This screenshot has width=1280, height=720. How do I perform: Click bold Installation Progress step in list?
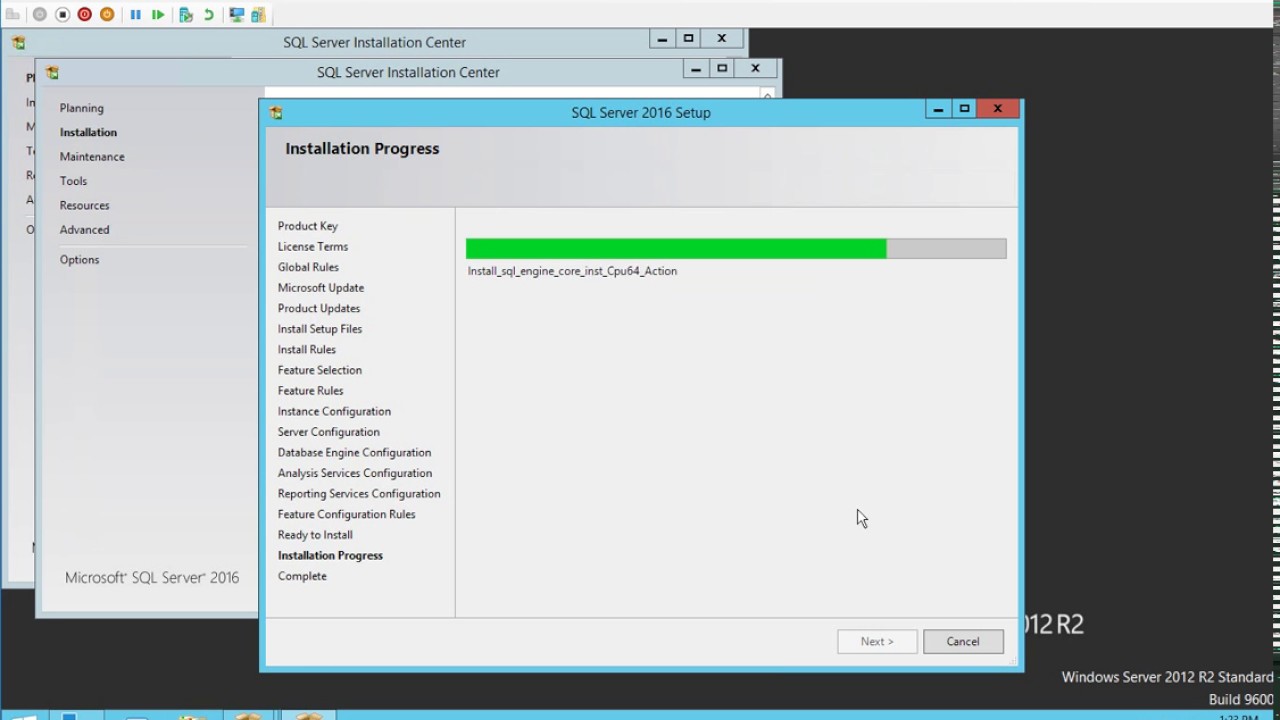point(330,556)
